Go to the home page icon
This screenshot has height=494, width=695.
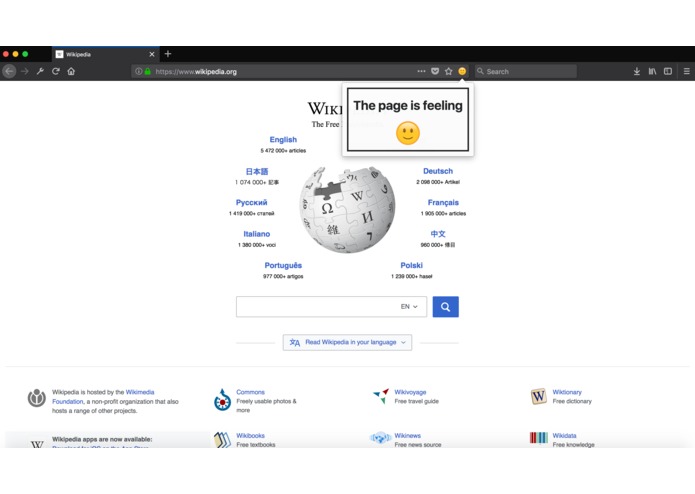(x=71, y=71)
